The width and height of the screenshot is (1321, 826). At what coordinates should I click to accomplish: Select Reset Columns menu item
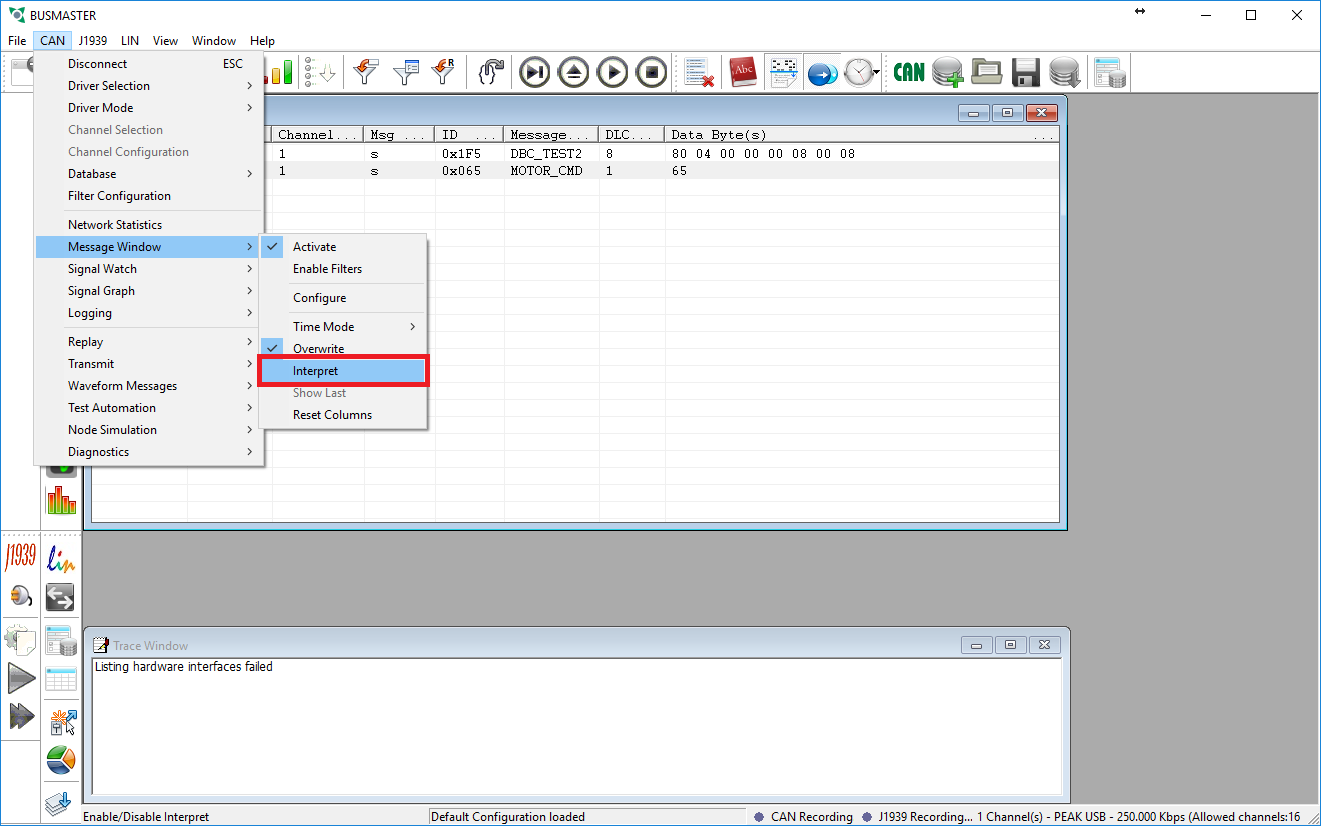(x=343, y=415)
